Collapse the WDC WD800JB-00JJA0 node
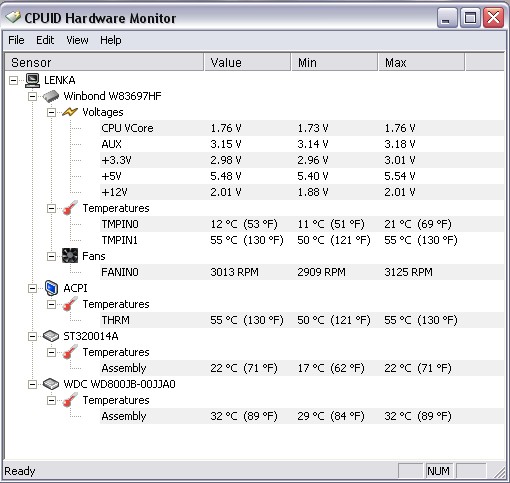Image resolution: width=510 pixels, height=483 pixels. [x=32, y=384]
